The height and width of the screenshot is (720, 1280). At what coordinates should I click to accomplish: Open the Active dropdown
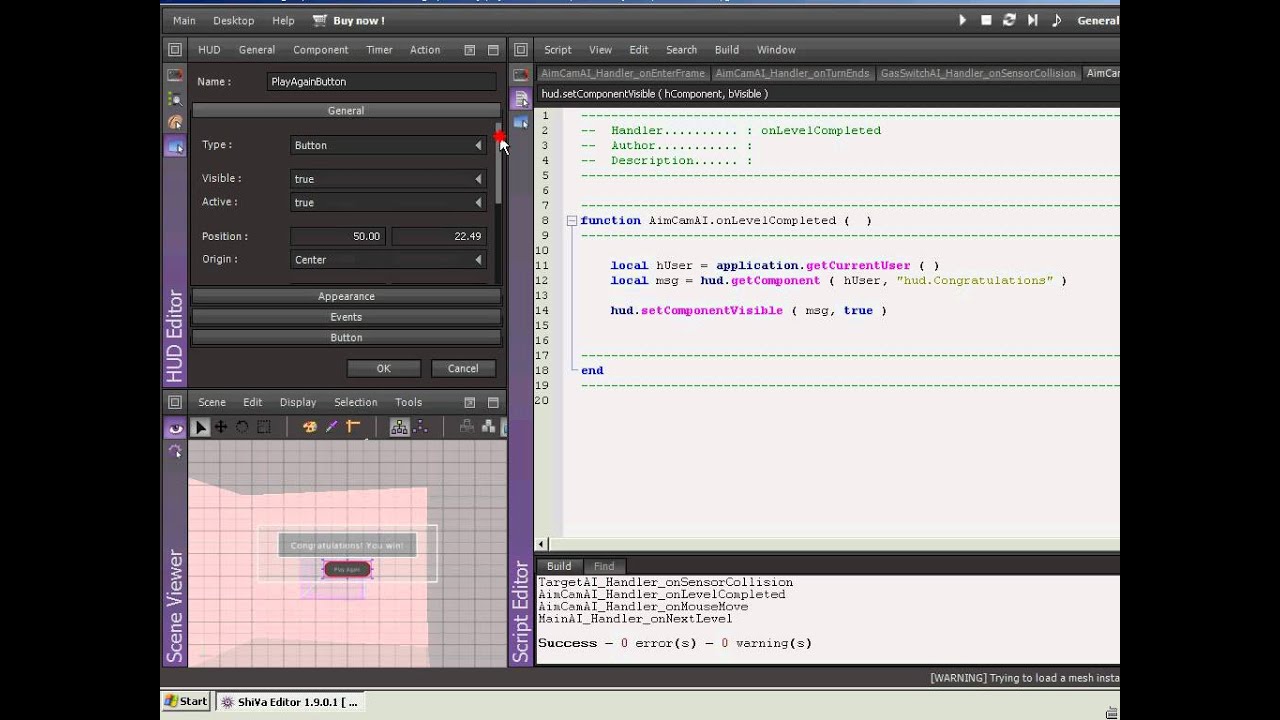388,202
